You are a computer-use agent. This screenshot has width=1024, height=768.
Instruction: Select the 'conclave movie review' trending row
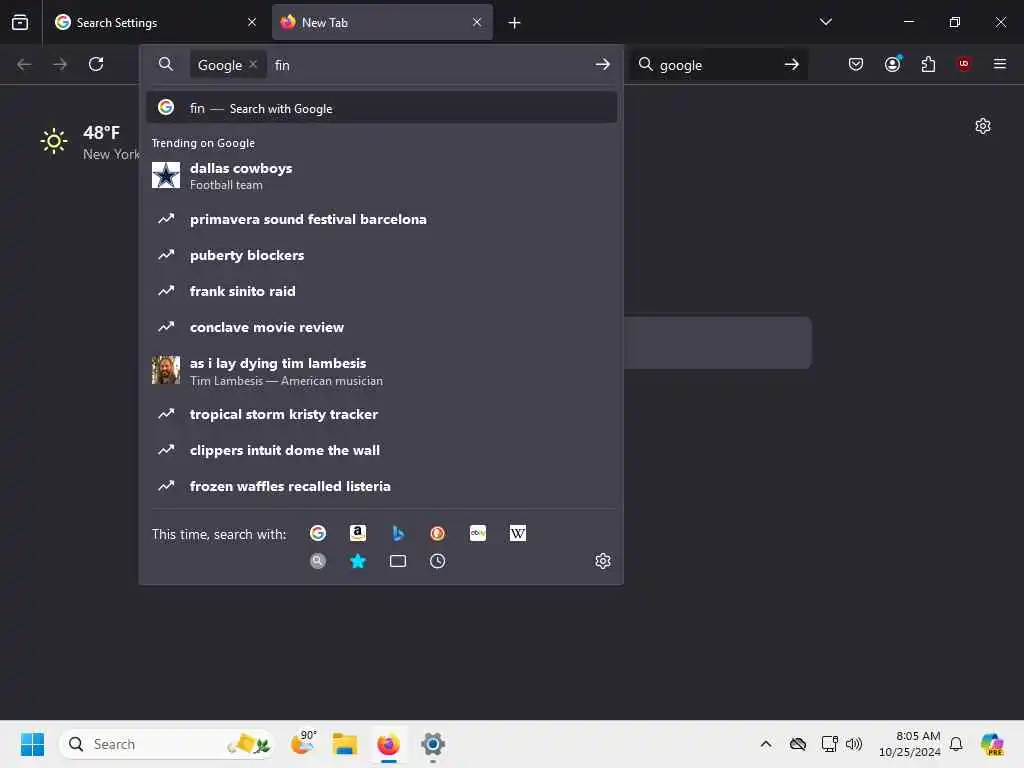pos(381,327)
